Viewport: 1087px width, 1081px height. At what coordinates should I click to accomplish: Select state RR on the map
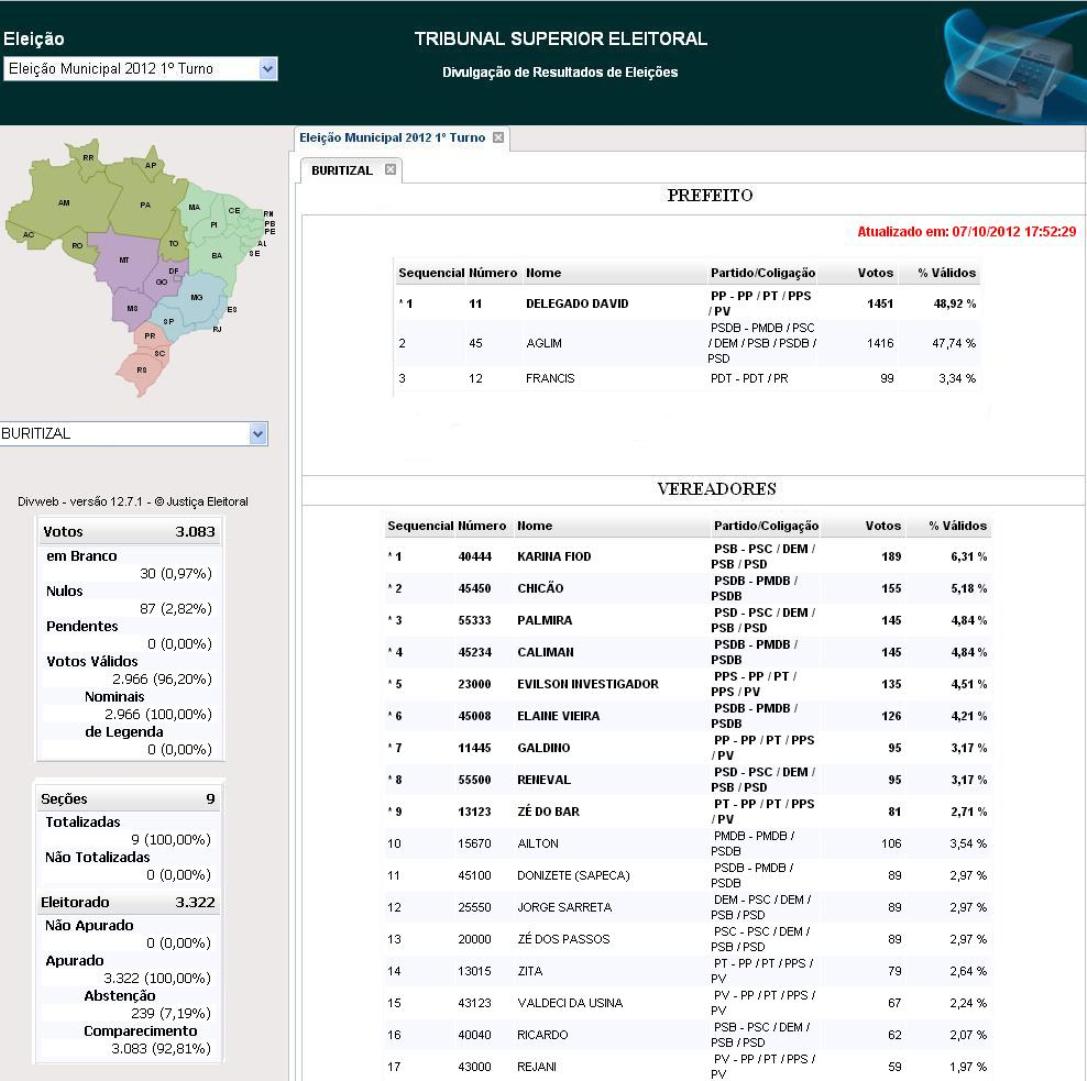pyautogui.click(x=88, y=157)
